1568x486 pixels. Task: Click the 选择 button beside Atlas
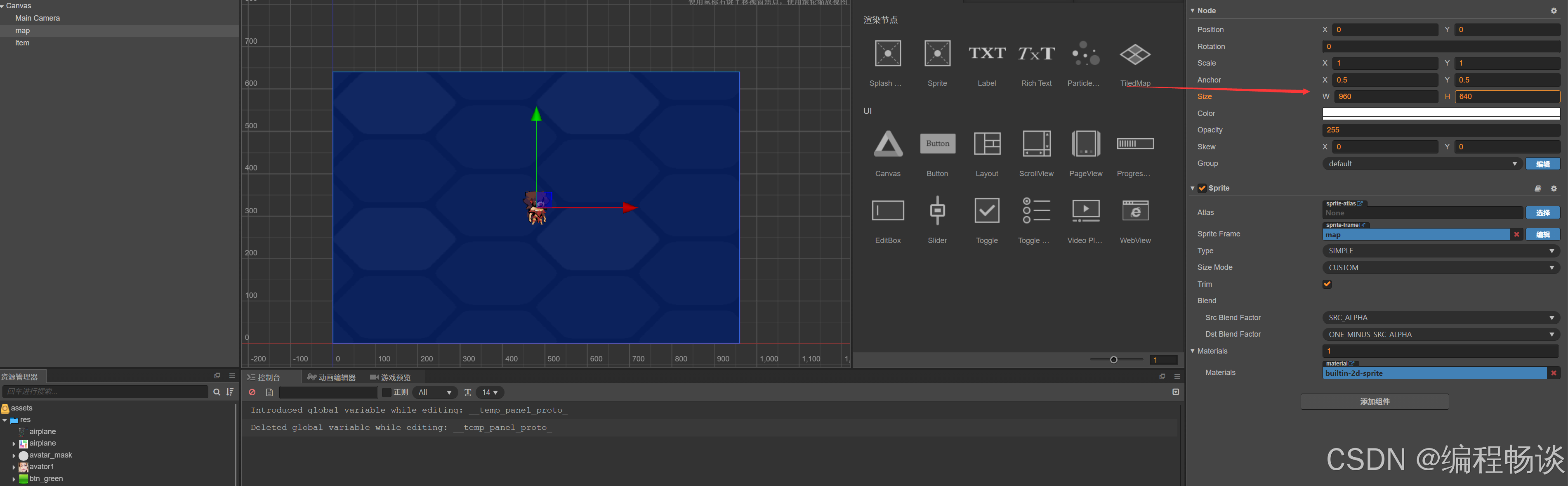click(1542, 212)
